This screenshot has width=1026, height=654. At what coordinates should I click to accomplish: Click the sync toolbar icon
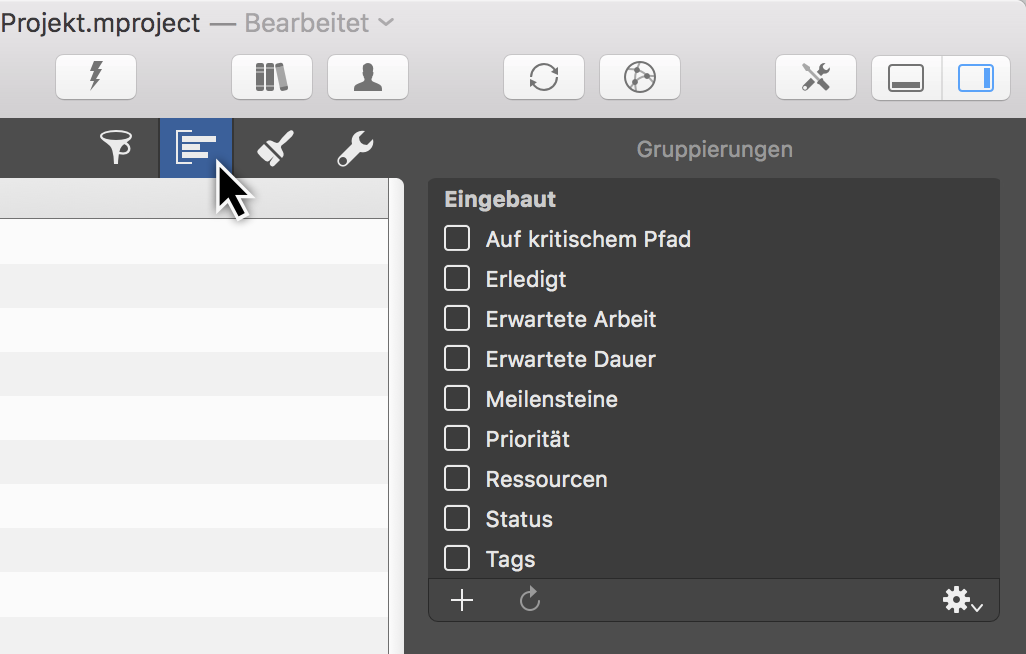(x=543, y=77)
